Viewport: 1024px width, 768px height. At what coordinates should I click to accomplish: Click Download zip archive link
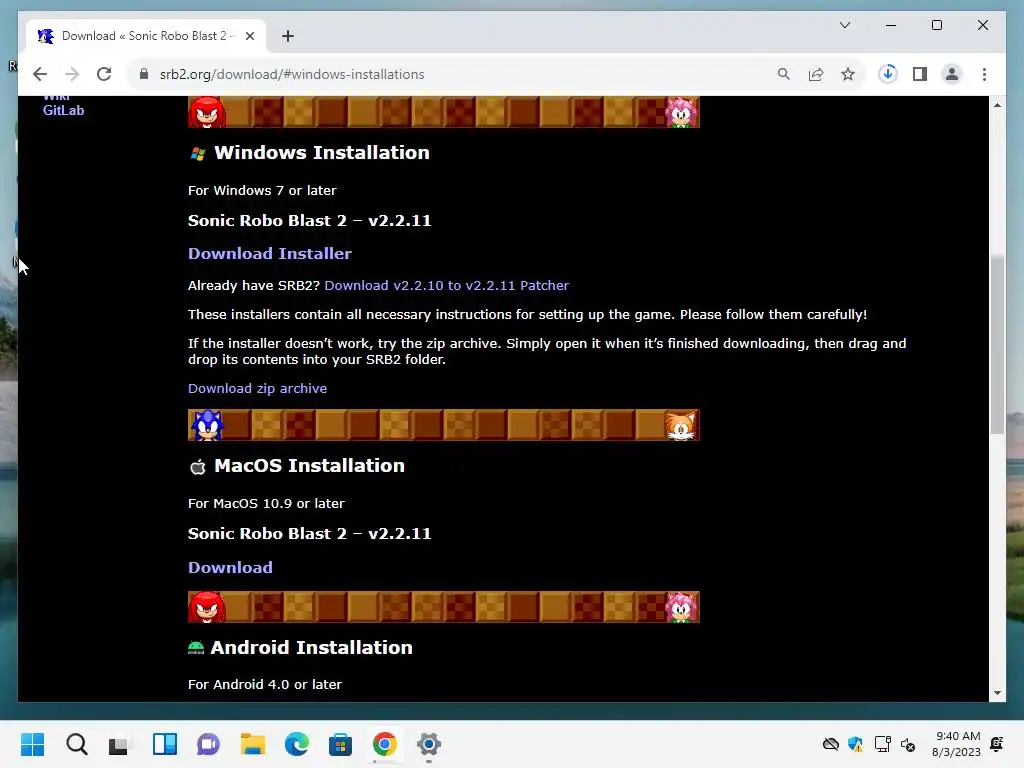(x=257, y=389)
